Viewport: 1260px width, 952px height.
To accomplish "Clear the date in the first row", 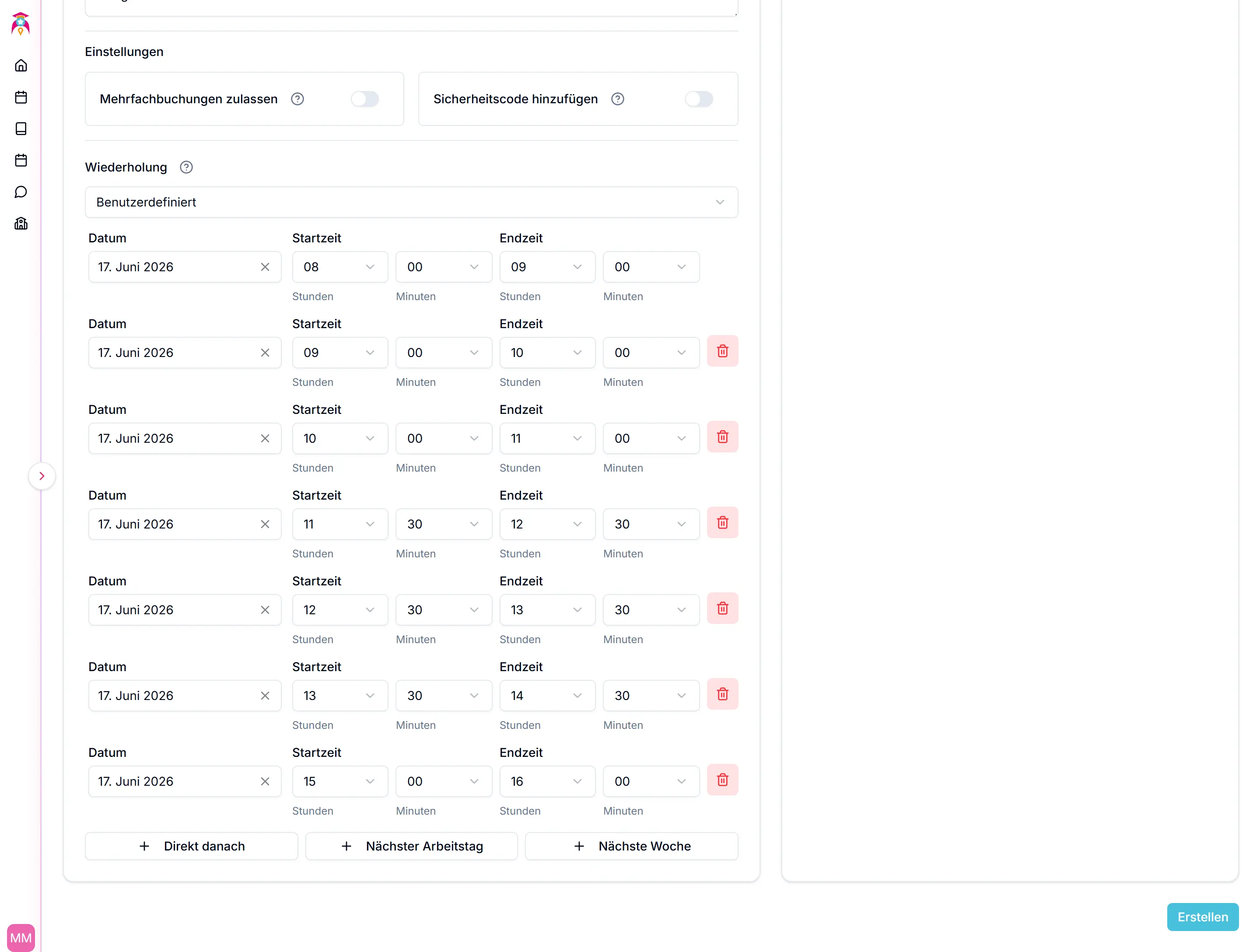I will coord(265,267).
